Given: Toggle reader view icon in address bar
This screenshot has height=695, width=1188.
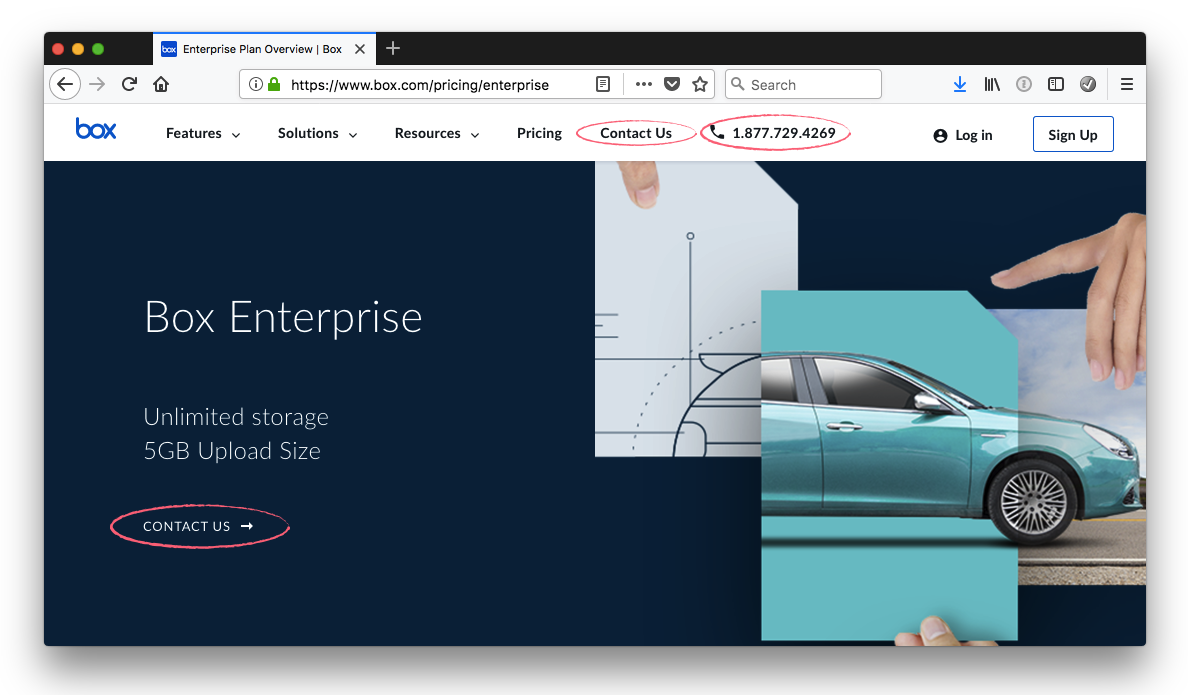Looking at the screenshot, I should tap(603, 84).
